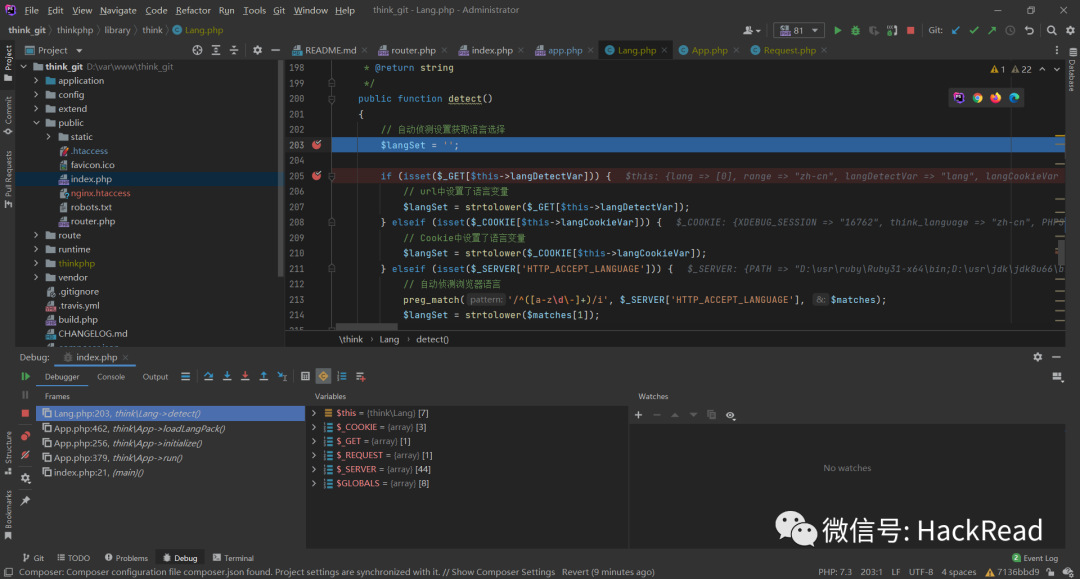Click Git Commit checkmark icon
1080x579 pixels.
[974, 30]
